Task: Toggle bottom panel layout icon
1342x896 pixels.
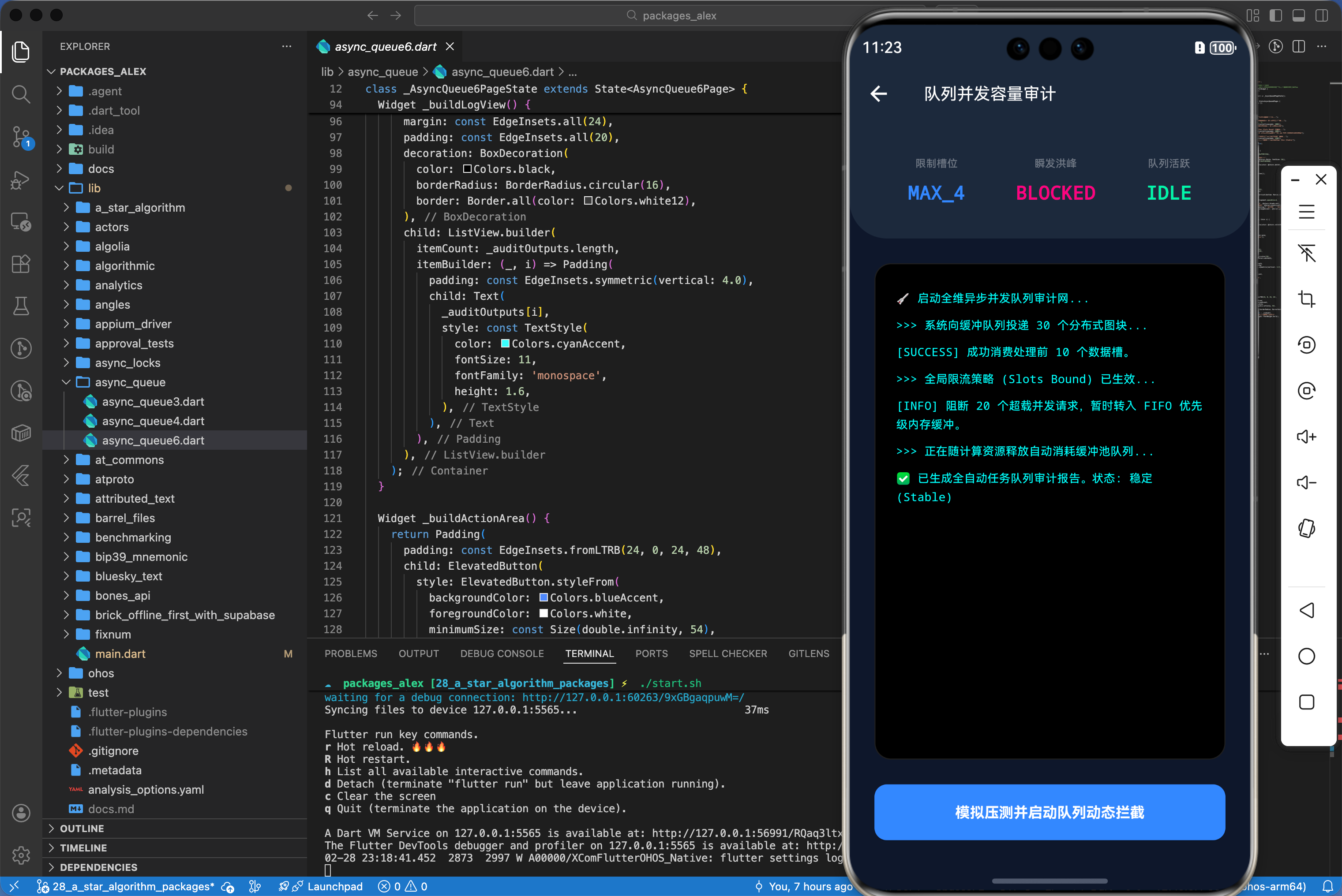Action: [1299, 15]
